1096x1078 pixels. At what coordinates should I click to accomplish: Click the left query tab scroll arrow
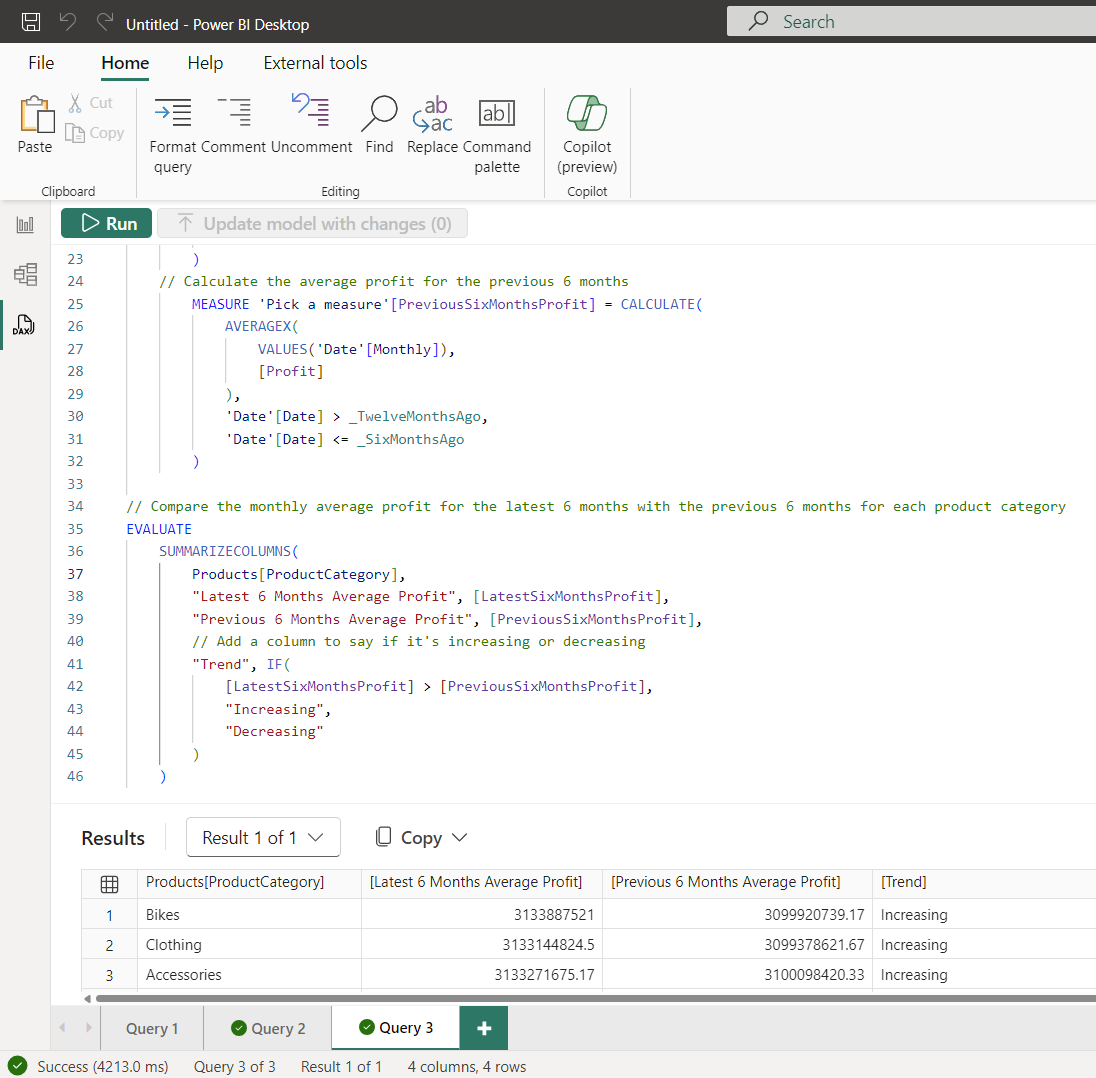click(x=62, y=1028)
